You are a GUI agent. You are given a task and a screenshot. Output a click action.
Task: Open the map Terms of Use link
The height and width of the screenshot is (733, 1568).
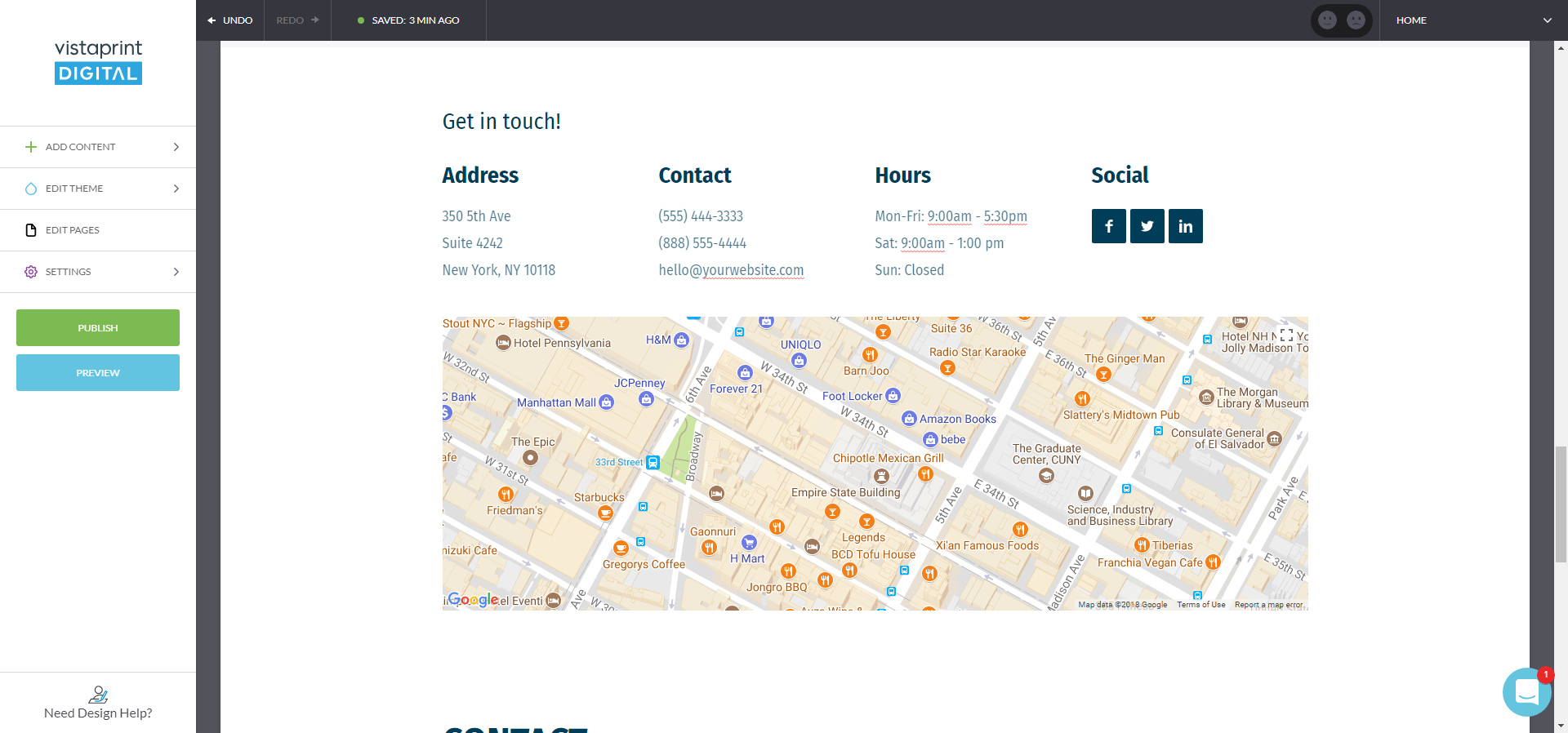pos(1200,605)
